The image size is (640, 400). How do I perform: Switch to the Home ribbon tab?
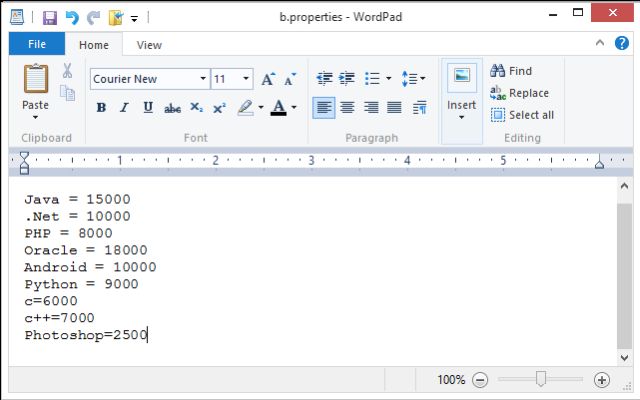pos(94,45)
